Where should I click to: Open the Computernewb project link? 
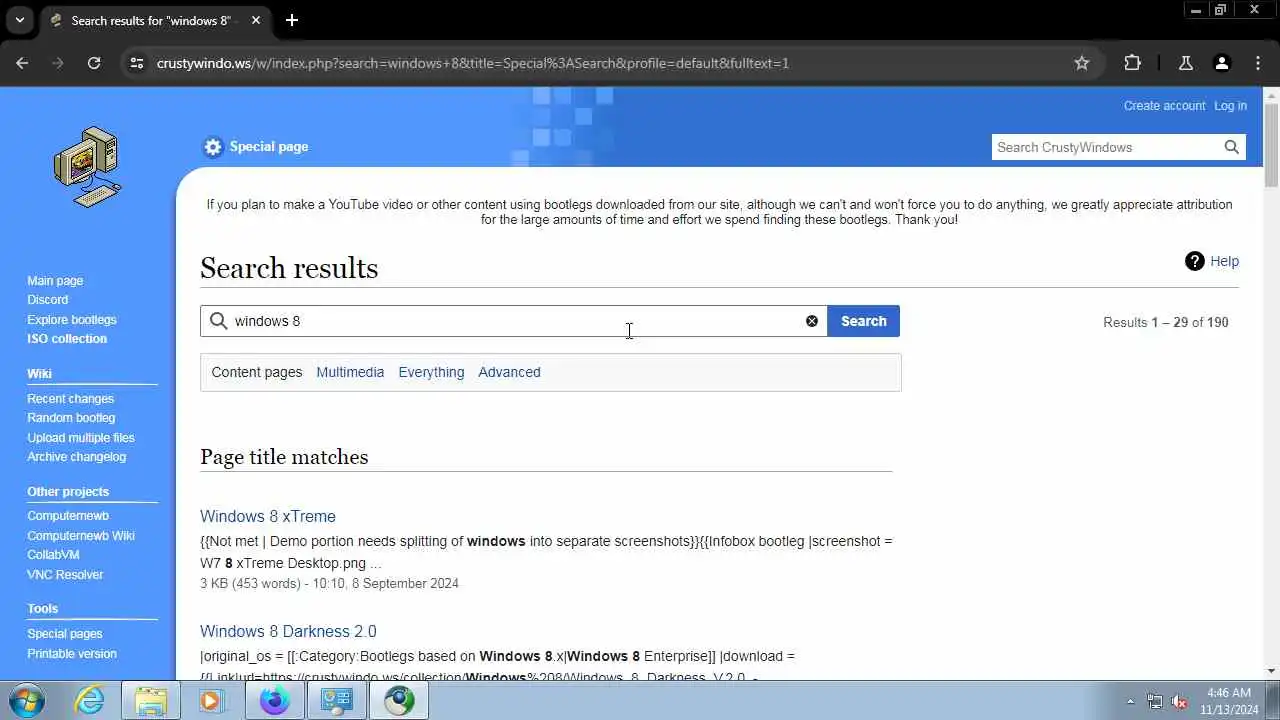point(68,516)
